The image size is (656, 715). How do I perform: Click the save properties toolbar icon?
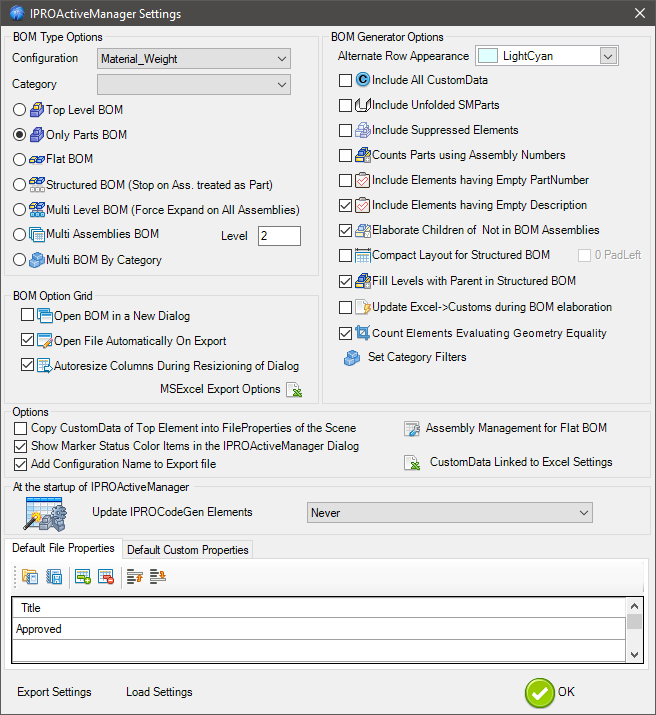pyautogui.click(x=55, y=577)
